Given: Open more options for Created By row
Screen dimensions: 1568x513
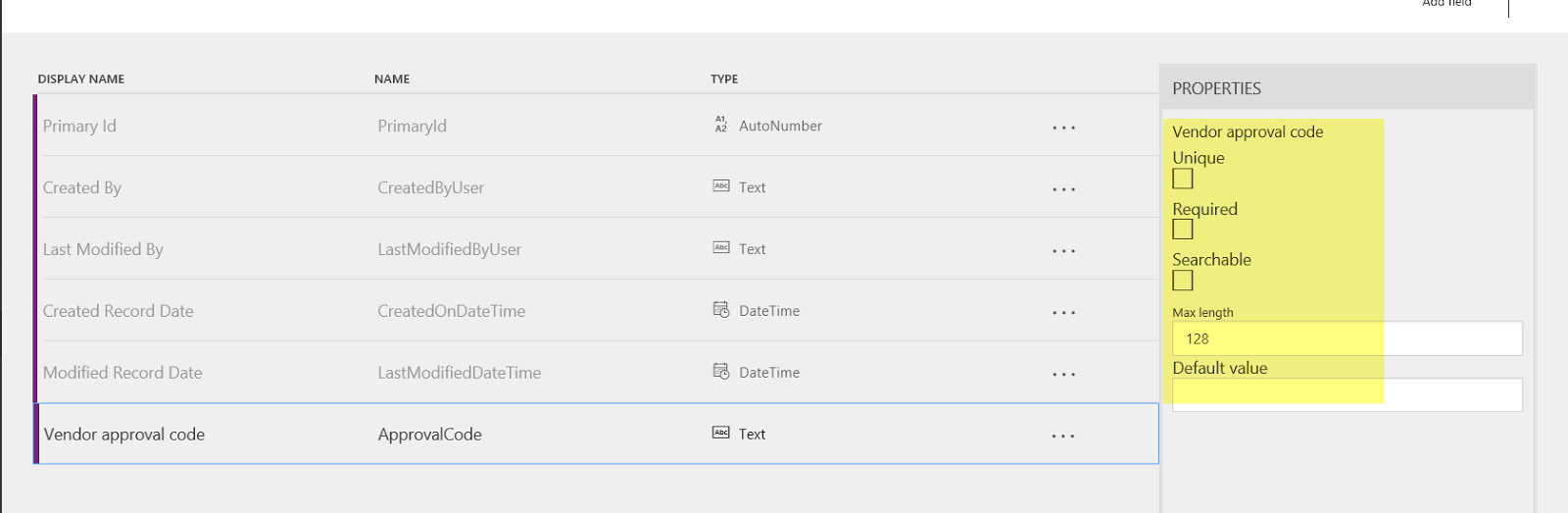Looking at the screenshot, I should [x=1063, y=189].
